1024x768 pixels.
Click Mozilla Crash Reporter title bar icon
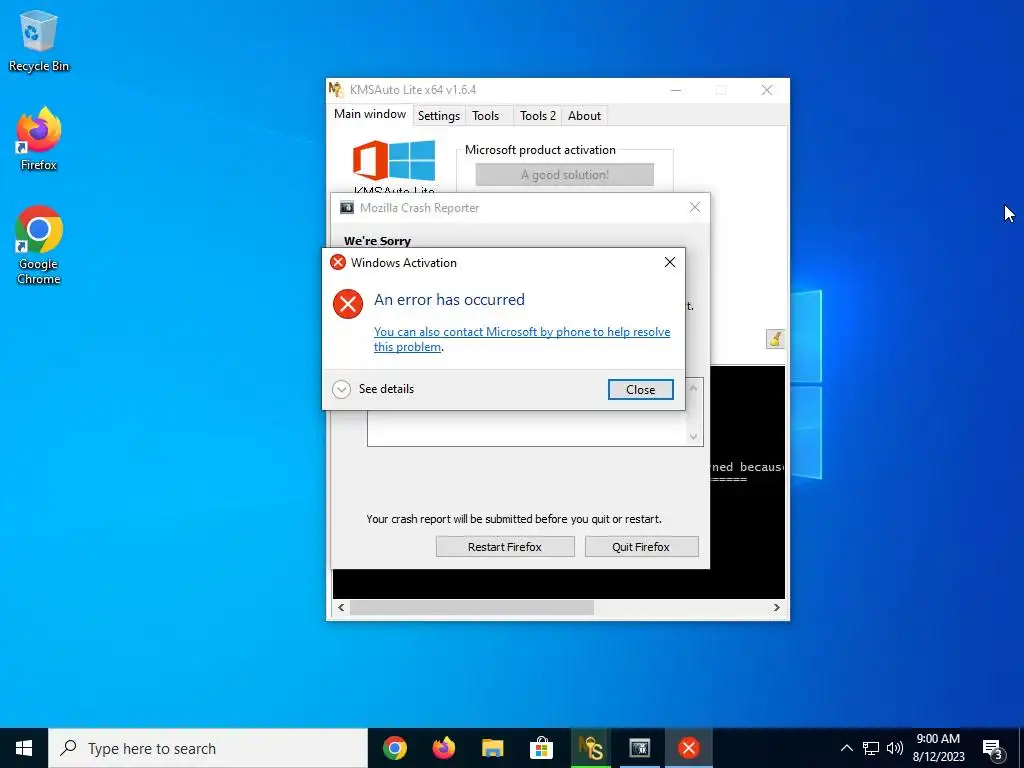[x=347, y=208]
